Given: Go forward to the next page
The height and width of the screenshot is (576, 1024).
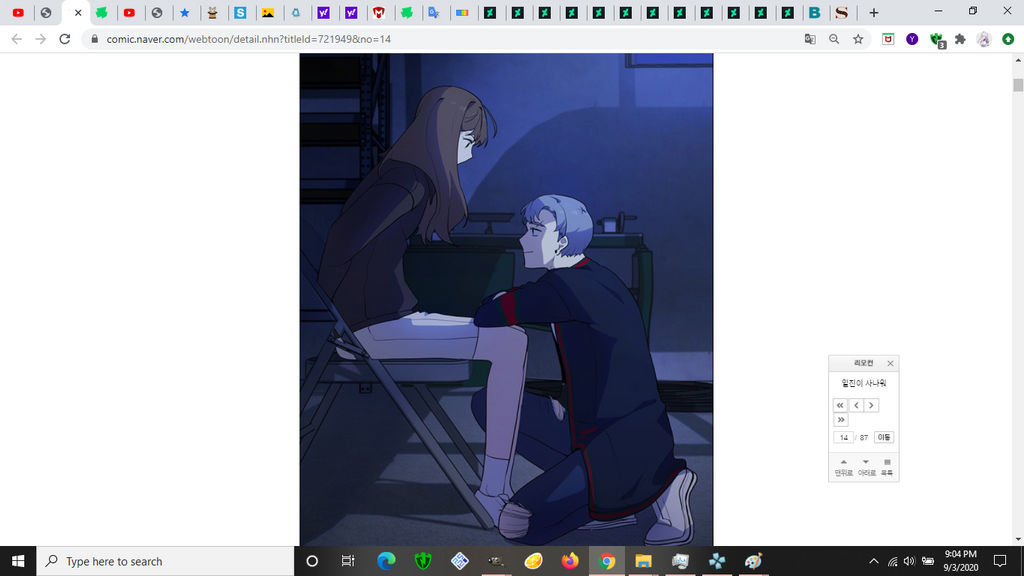Looking at the screenshot, I should point(40,39).
